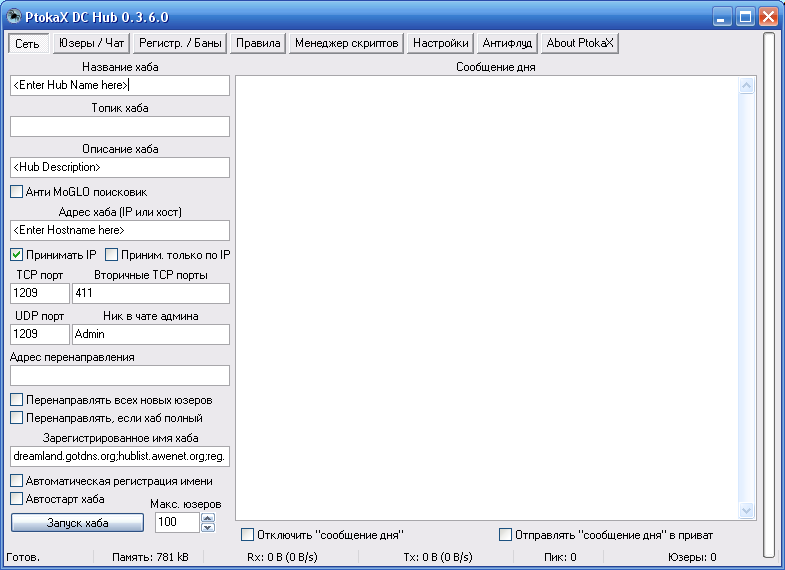Click the Tx: 0 B (0 B/s) status text
Viewport: 785px width, 570px height.
tap(438, 557)
